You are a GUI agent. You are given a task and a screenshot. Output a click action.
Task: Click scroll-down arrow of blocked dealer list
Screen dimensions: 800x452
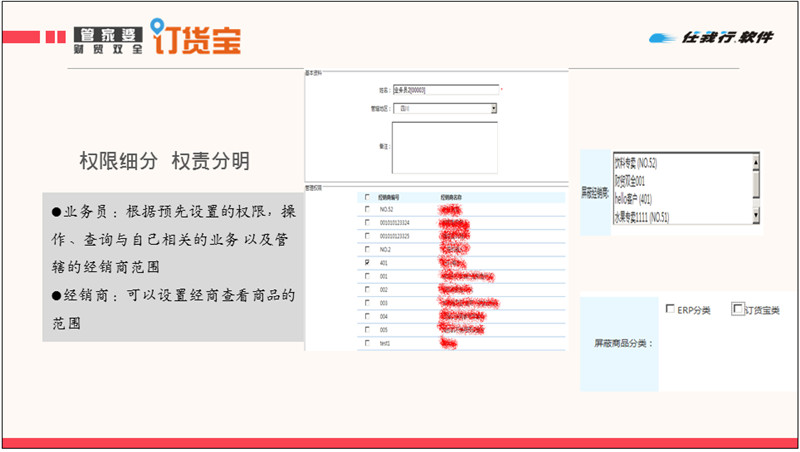coord(756,215)
